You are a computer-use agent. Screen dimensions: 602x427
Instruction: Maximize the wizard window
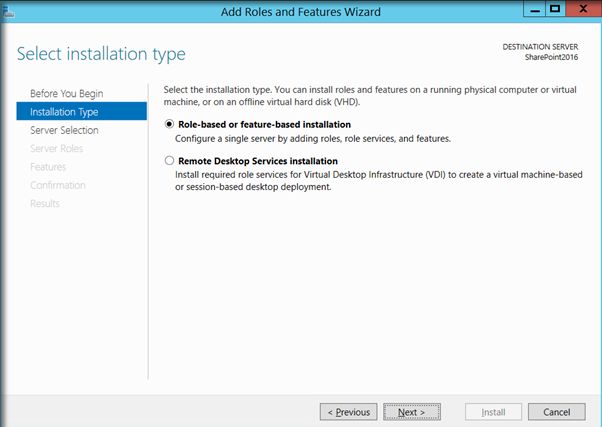(554, 9)
